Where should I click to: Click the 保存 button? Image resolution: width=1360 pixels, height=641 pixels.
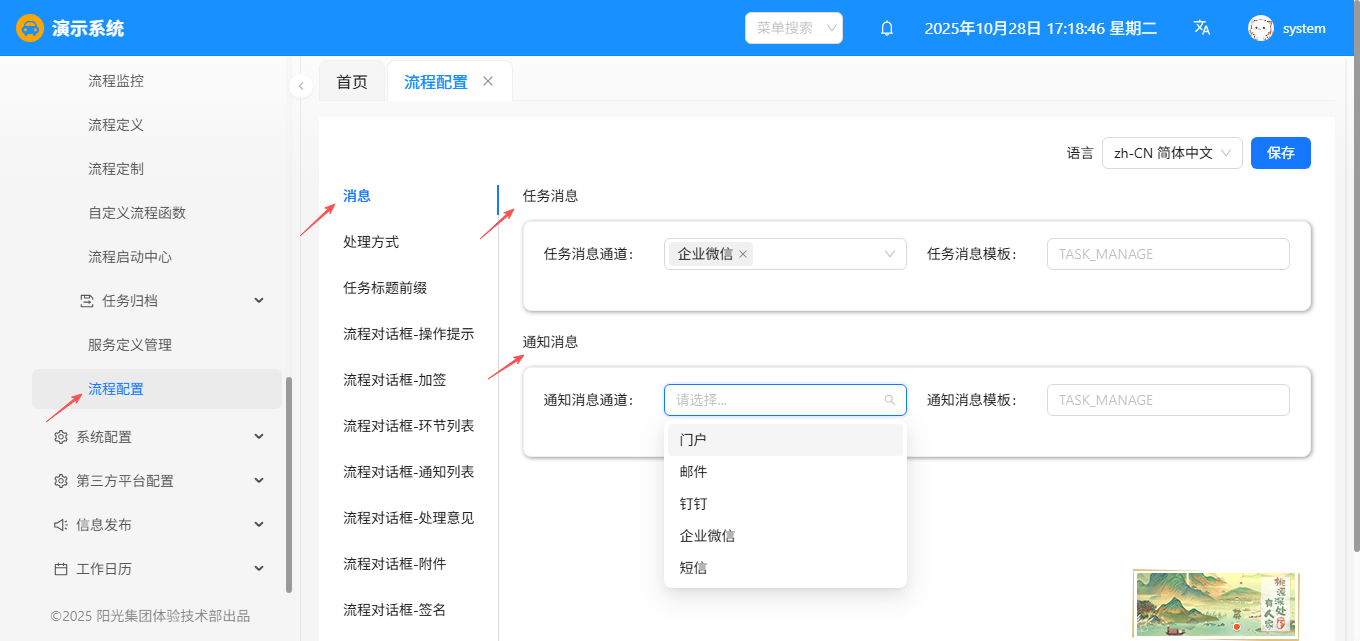pyautogui.click(x=1280, y=153)
